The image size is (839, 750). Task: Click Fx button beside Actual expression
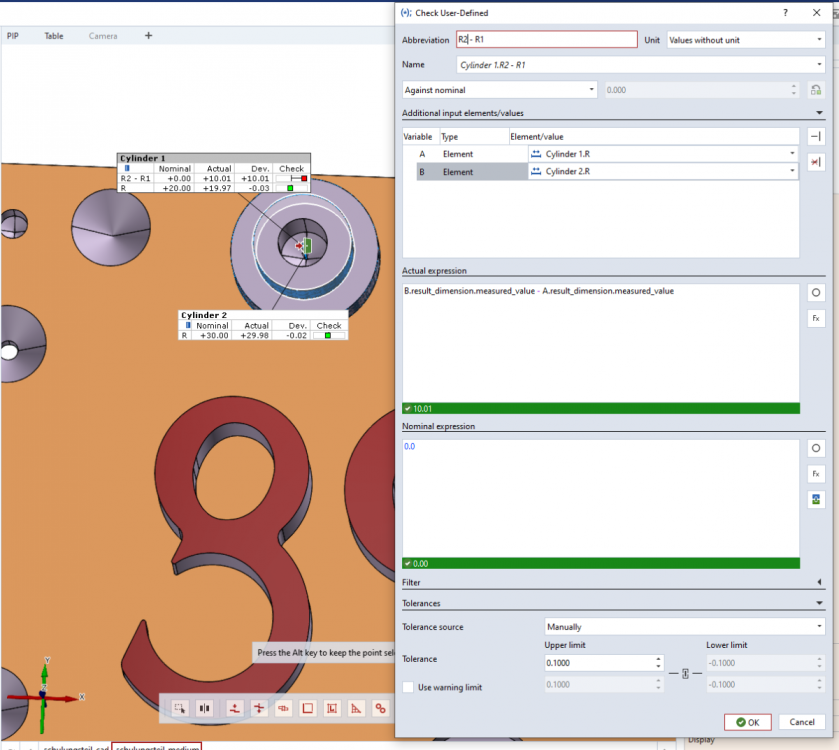pos(816,318)
